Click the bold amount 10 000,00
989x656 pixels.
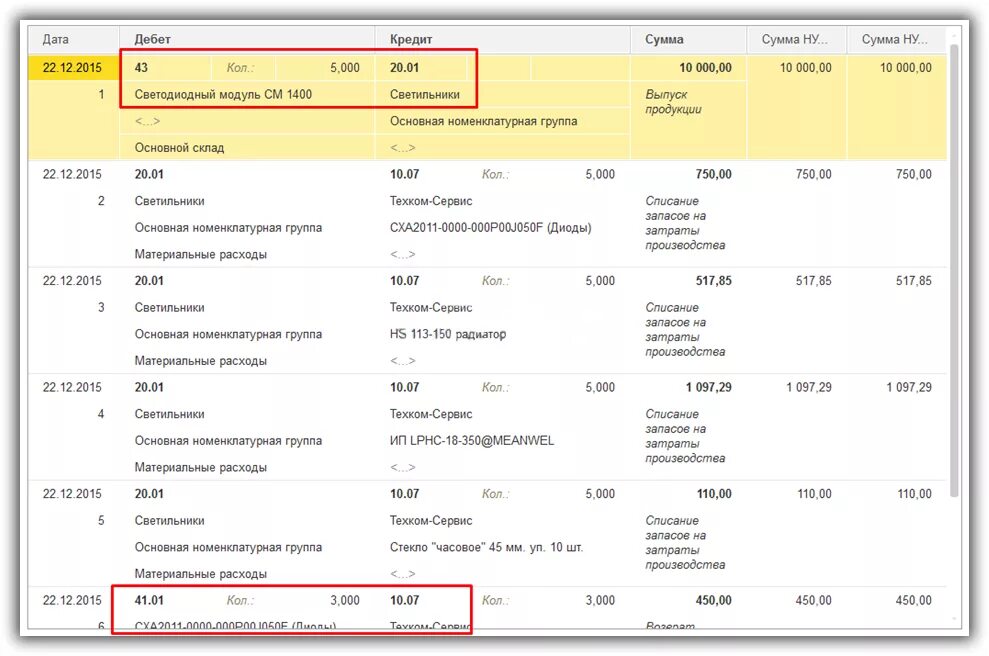pos(705,67)
